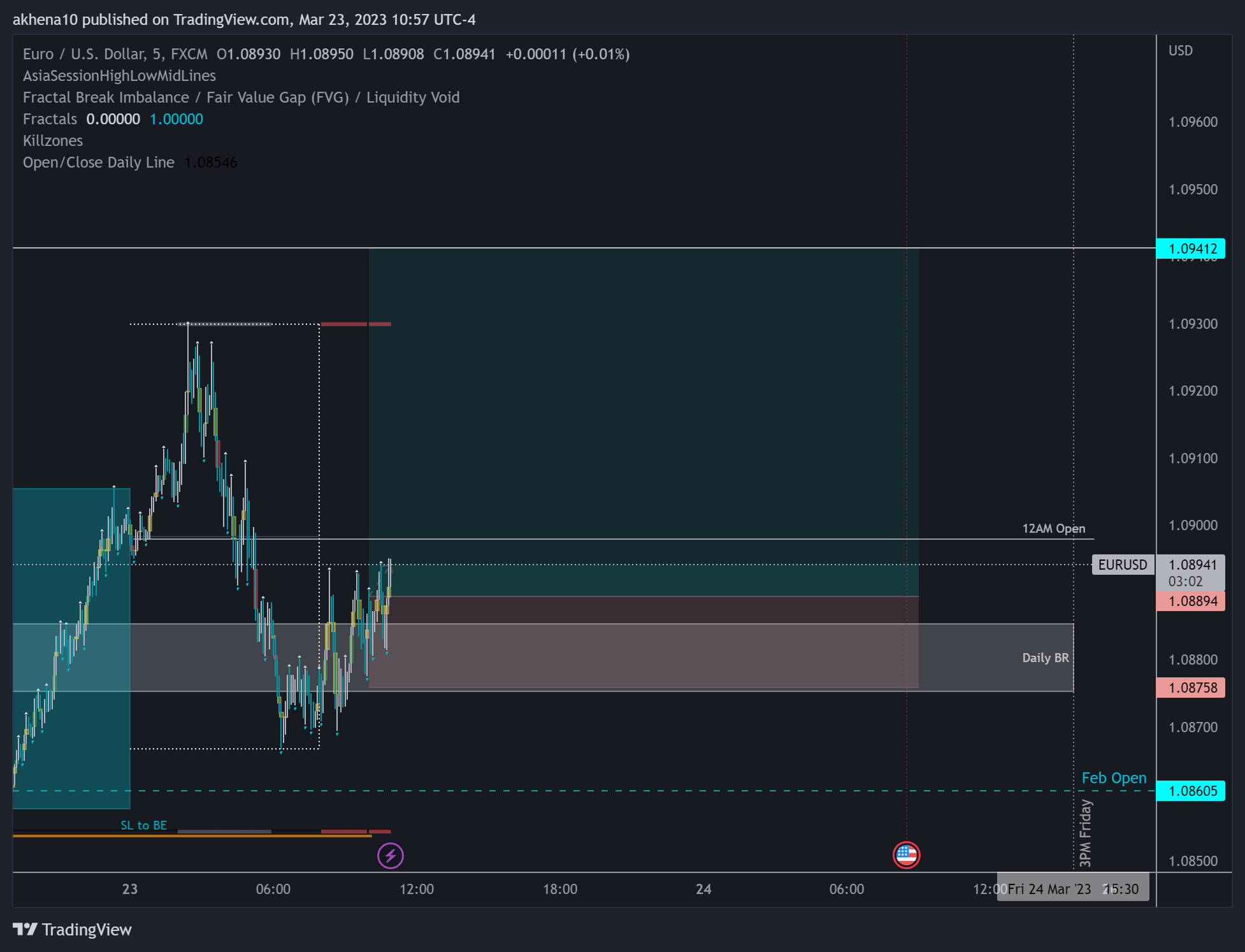1245x952 pixels.
Task: Click the 12AM Open line label
Action: click(1054, 528)
